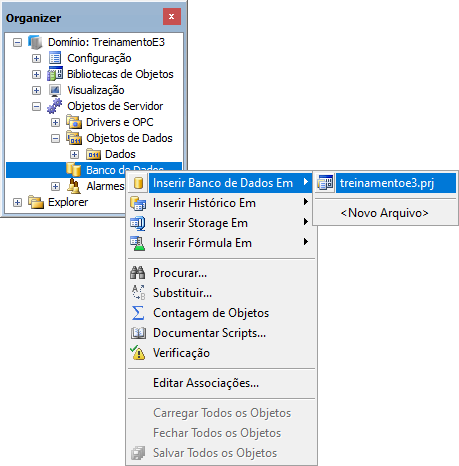The height and width of the screenshot is (466, 459).
Task: Click the sigma Contagem de Objetos icon
Action: click(x=138, y=313)
